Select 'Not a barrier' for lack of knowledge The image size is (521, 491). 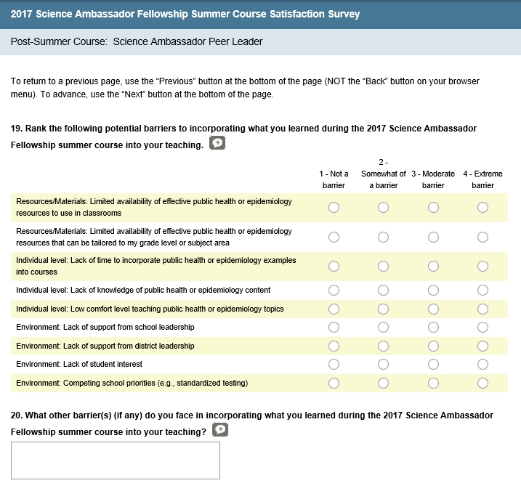click(x=334, y=290)
